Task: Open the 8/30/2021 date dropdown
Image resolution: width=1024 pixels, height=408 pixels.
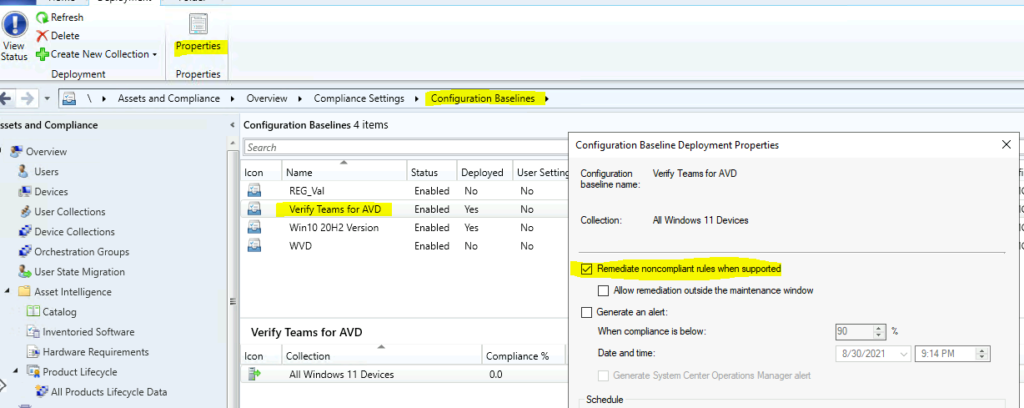Action: click(904, 354)
